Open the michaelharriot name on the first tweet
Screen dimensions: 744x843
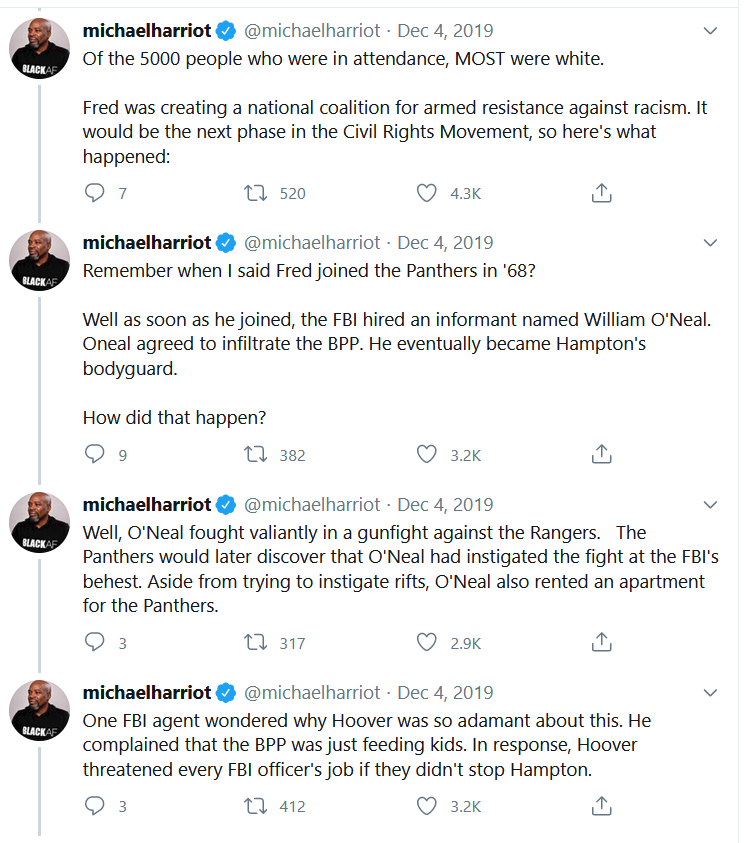click(x=146, y=31)
